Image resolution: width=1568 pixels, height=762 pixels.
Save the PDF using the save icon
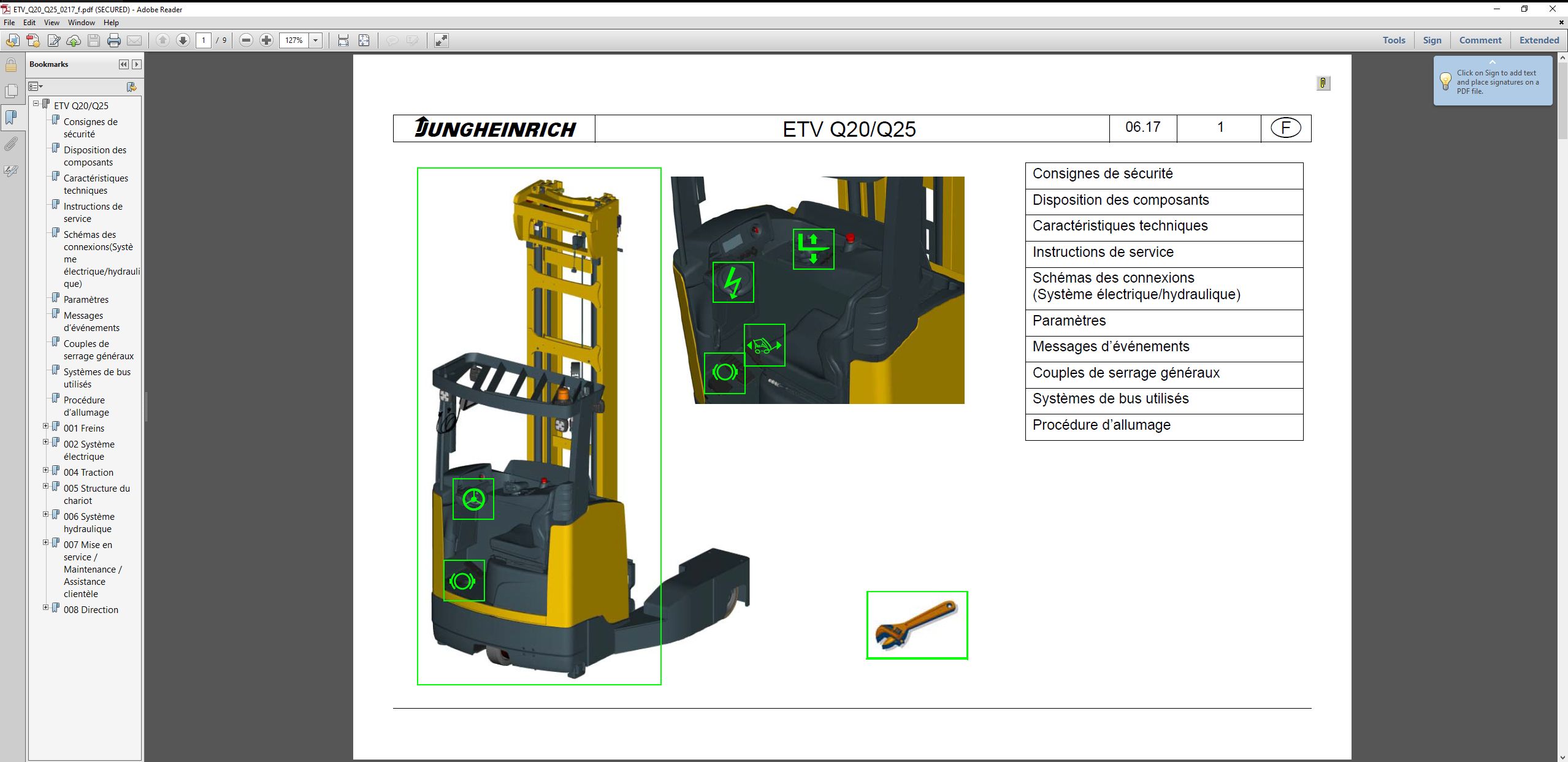(93, 40)
